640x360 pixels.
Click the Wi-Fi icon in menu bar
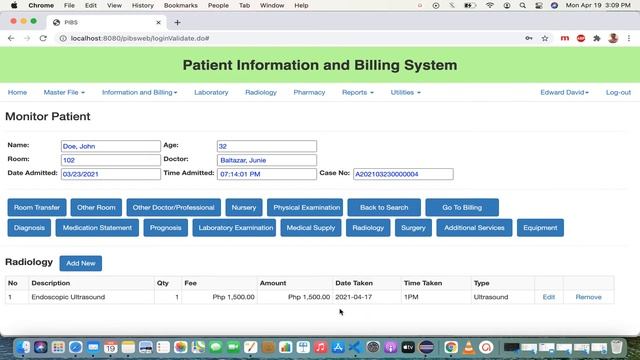pyautogui.click(x=490, y=5)
